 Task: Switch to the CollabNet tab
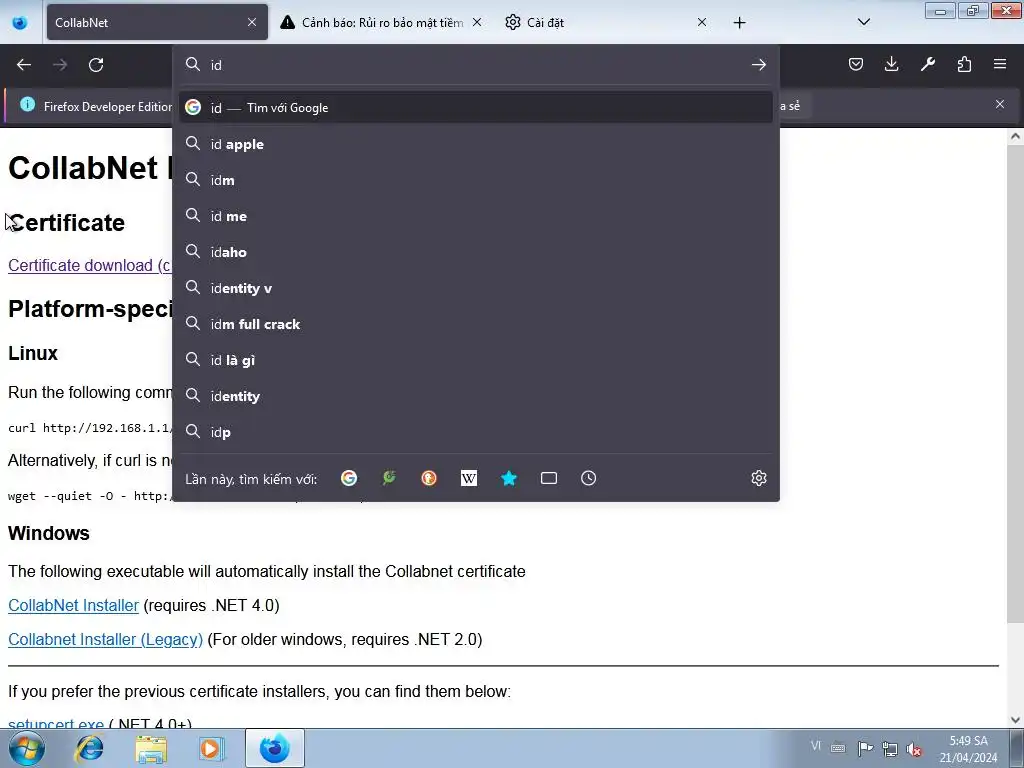point(157,22)
